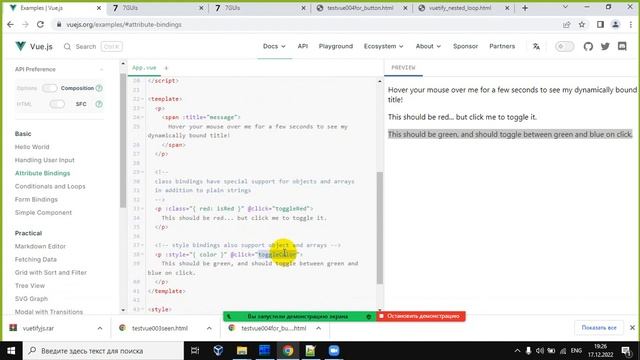Image resolution: width=640 pixels, height=360 pixels.
Task: Show hidden system tray icons
Action: [517, 351]
